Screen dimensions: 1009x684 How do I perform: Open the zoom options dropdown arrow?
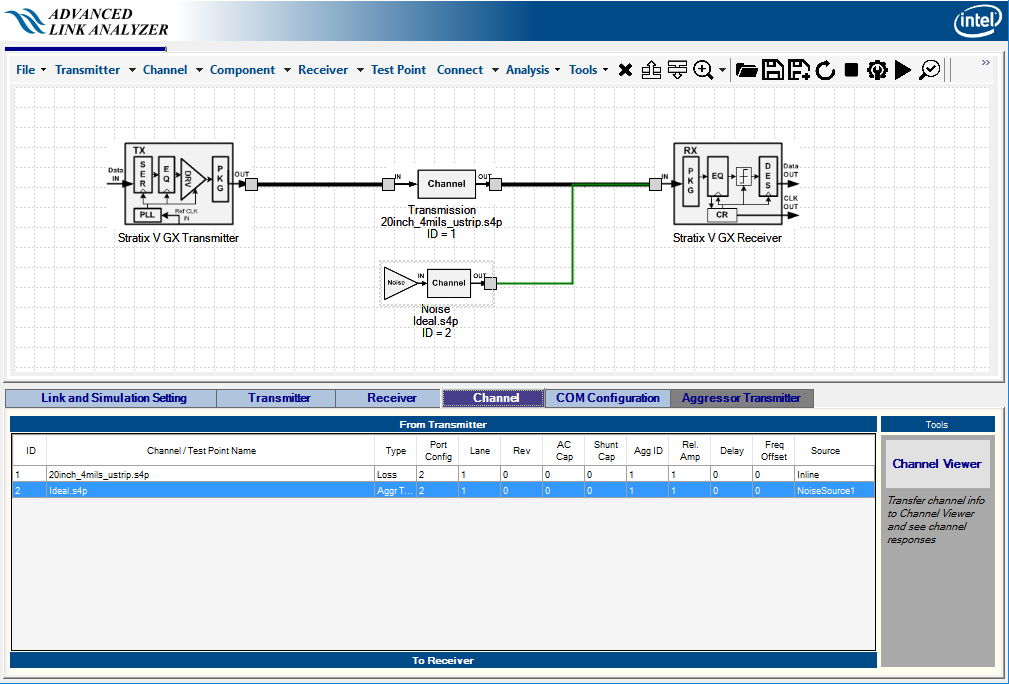(722, 70)
